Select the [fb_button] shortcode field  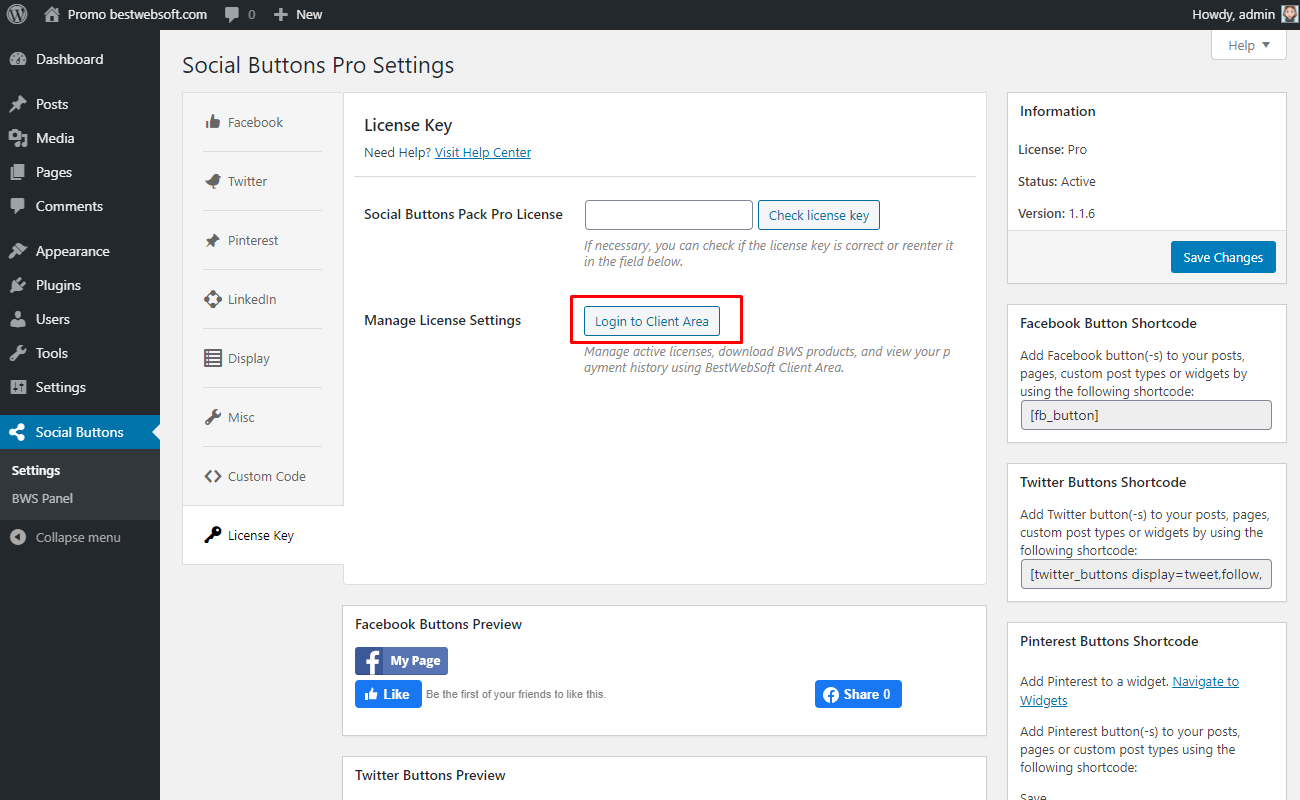tap(1146, 415)
